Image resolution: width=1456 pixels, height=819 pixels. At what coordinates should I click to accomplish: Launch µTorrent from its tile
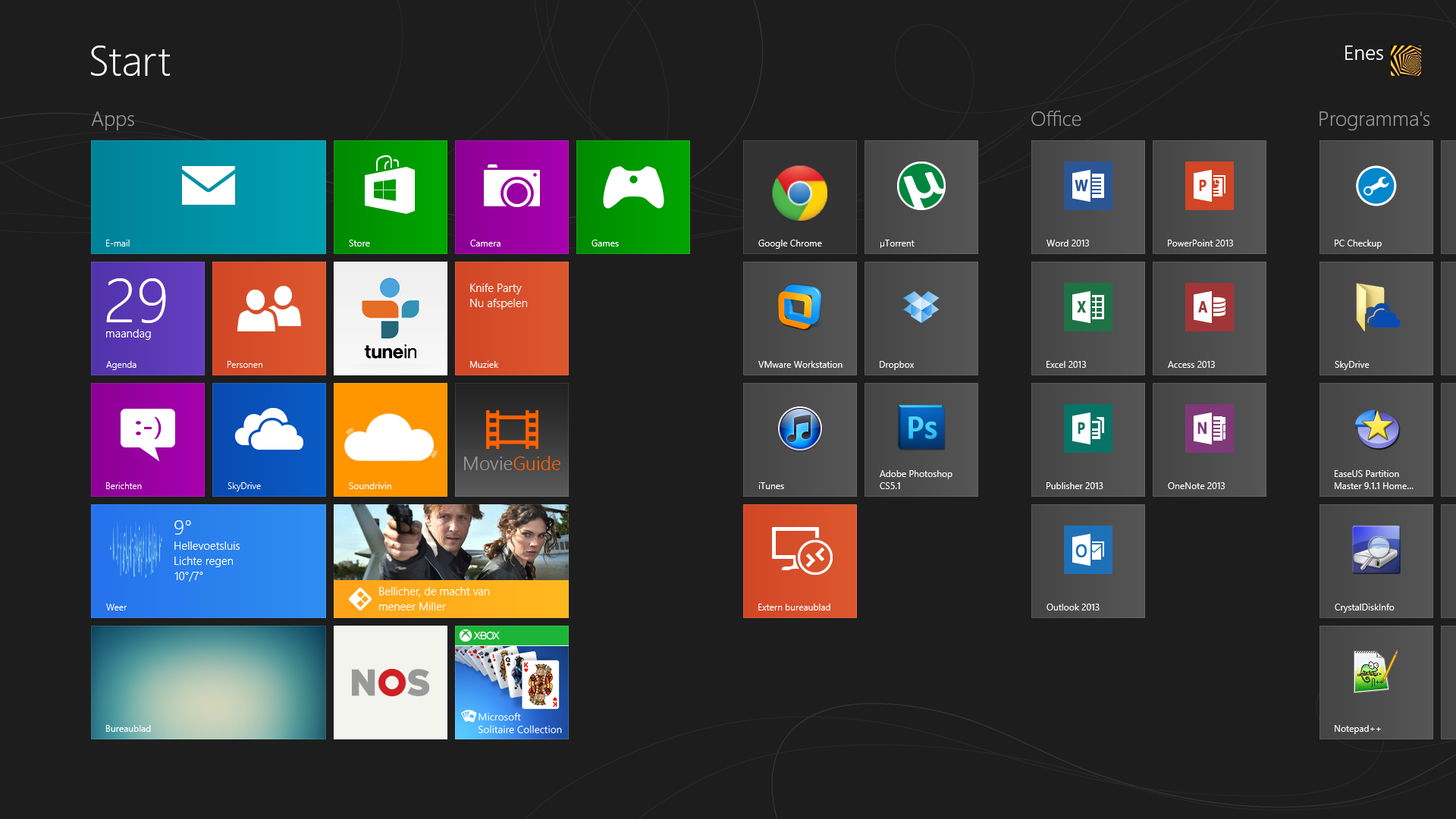(x=921, y=196)
